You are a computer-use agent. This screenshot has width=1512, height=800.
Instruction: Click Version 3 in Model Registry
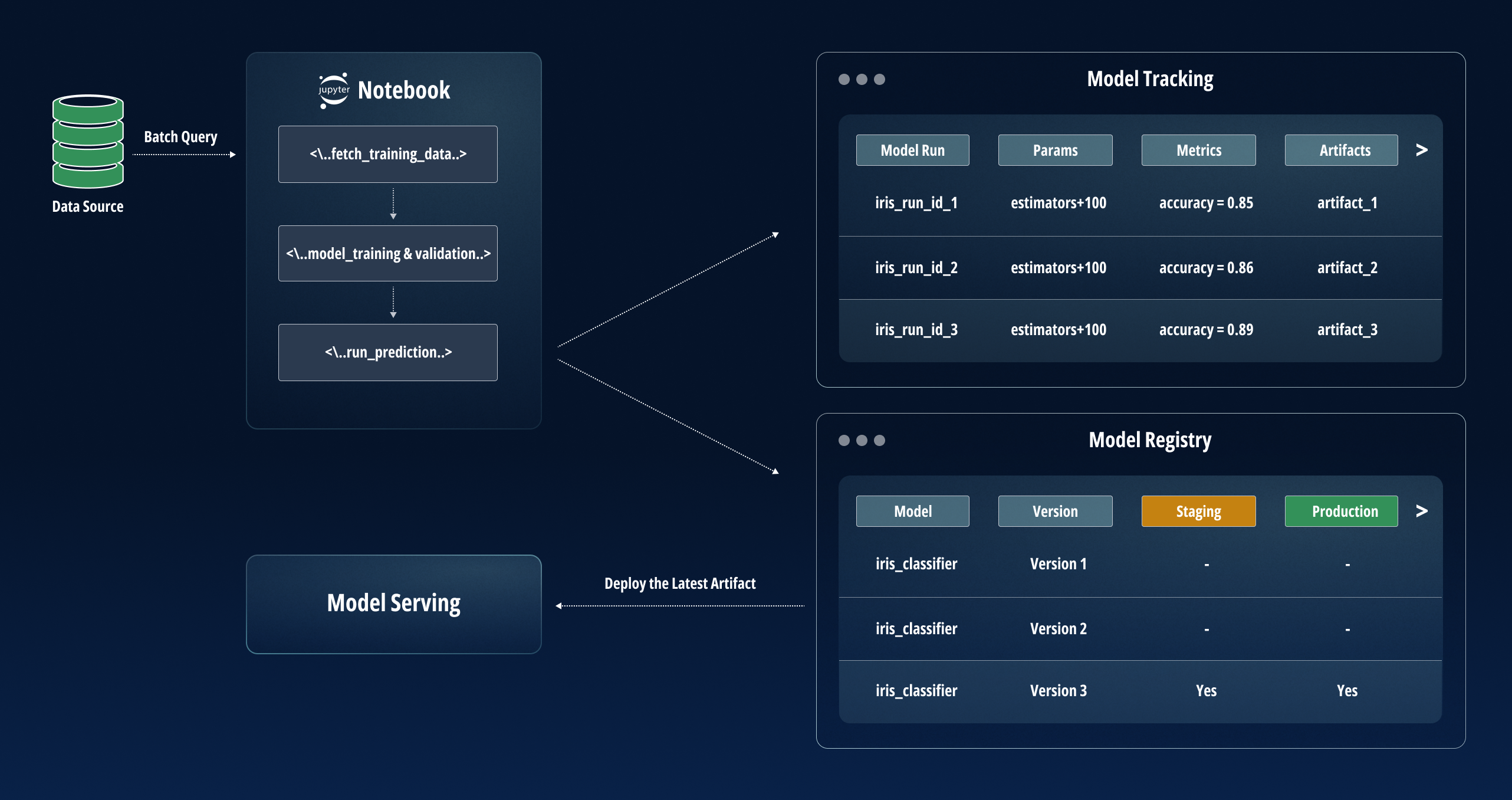[x=1058, y=691]
